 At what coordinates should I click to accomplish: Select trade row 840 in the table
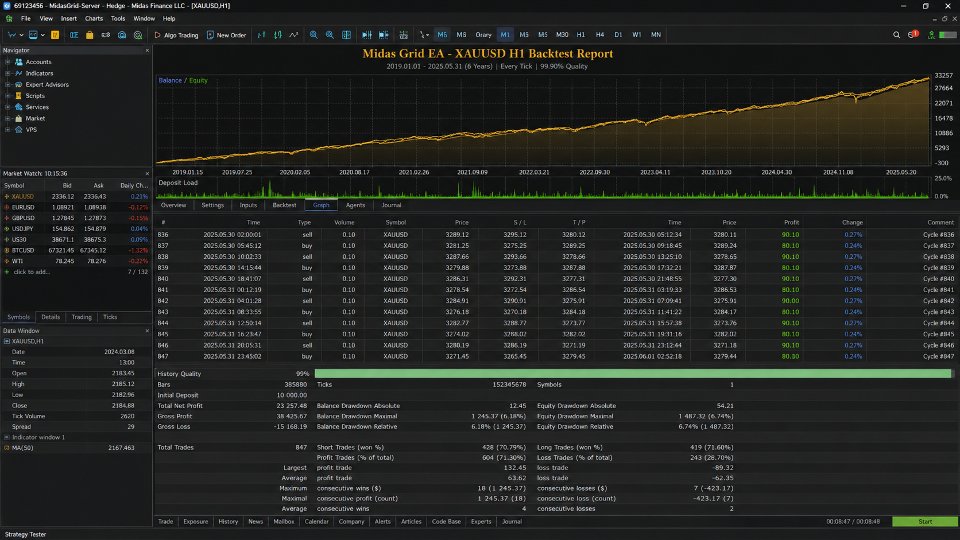(555, 279)
